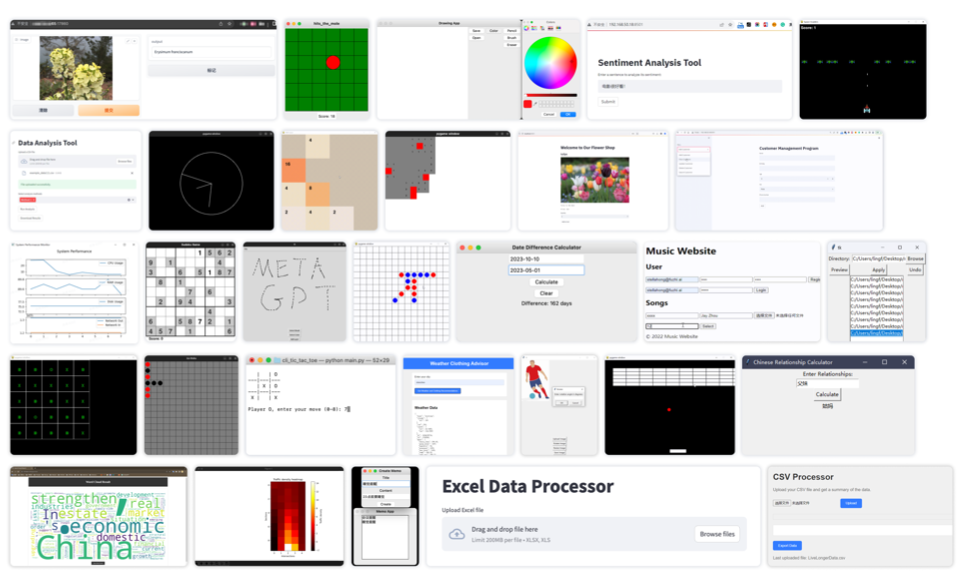Viewport: 966px width, 574px height.
Task: Submit the sentence in Sentiment Analysis Tool
Action: [x=608, y=102]
